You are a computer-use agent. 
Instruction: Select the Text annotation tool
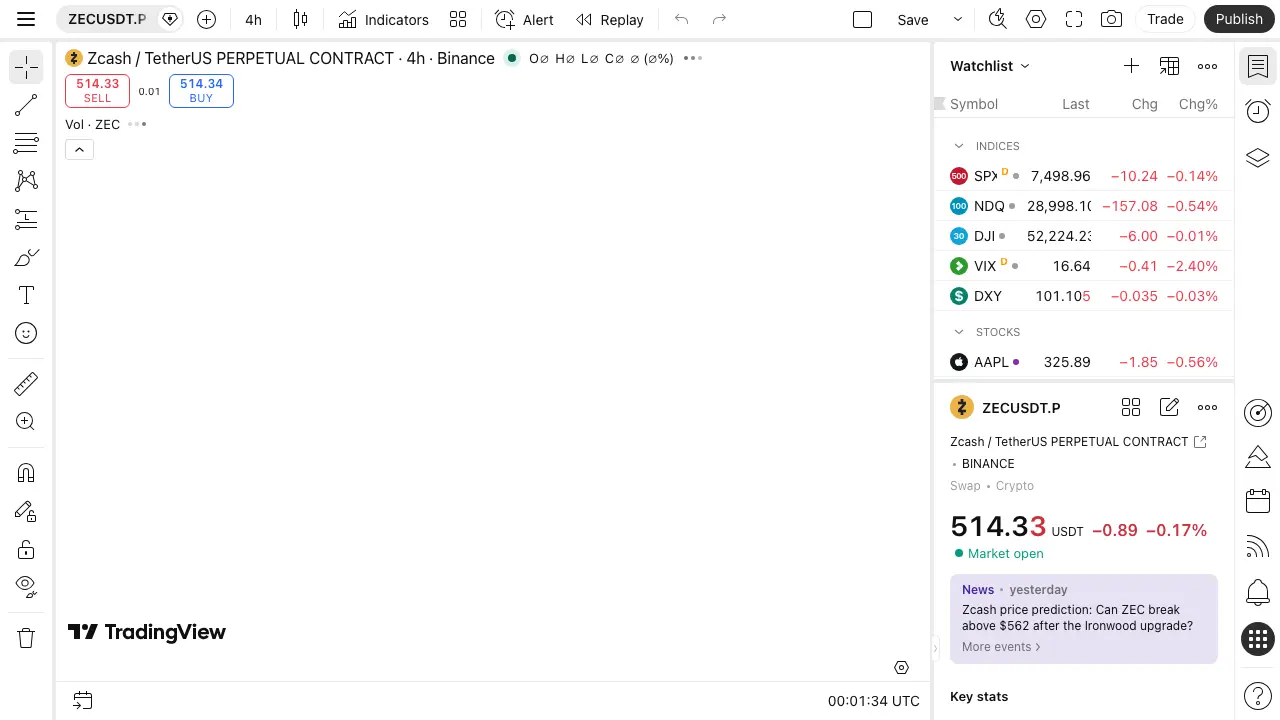(x=26, y=295)
